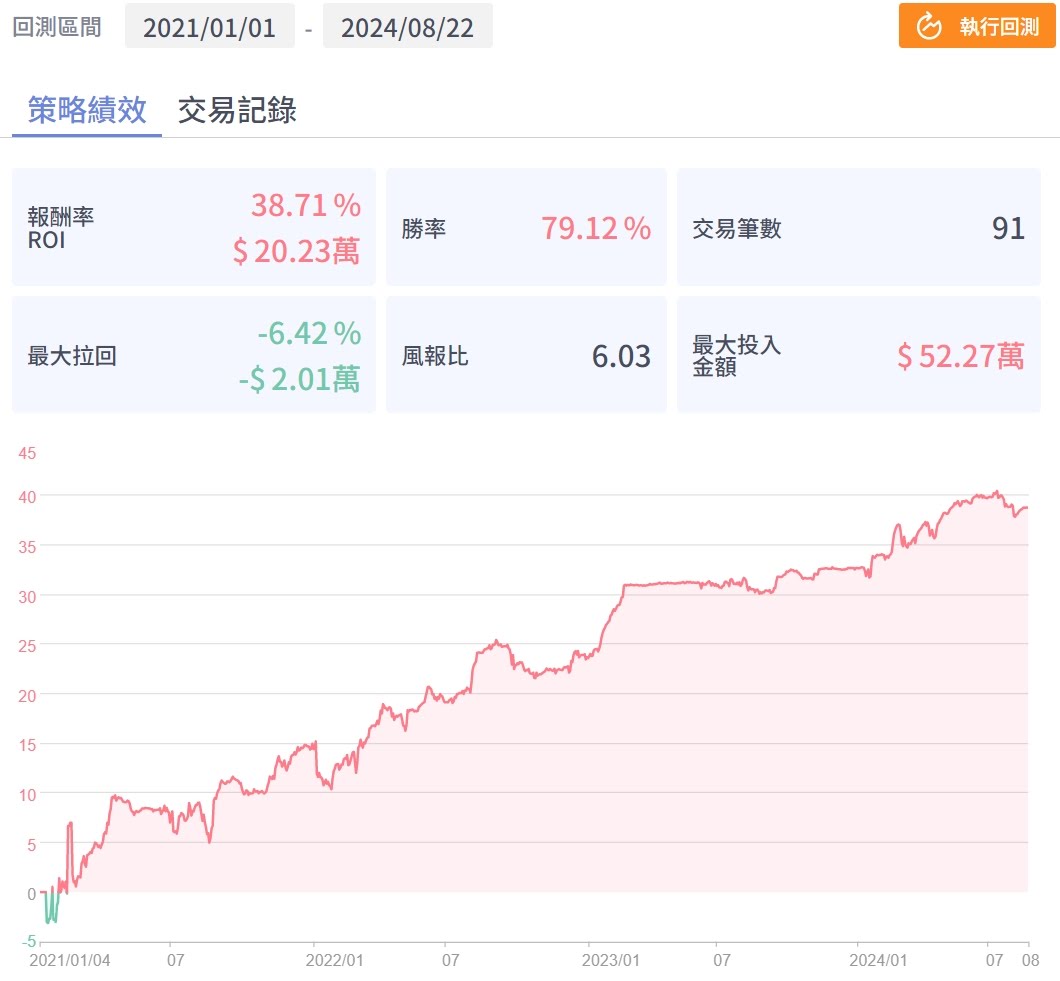This screenshot has width=1060, height=981.
Task: Click the start date field 2021/01/01
Action: tap(209, 26)
